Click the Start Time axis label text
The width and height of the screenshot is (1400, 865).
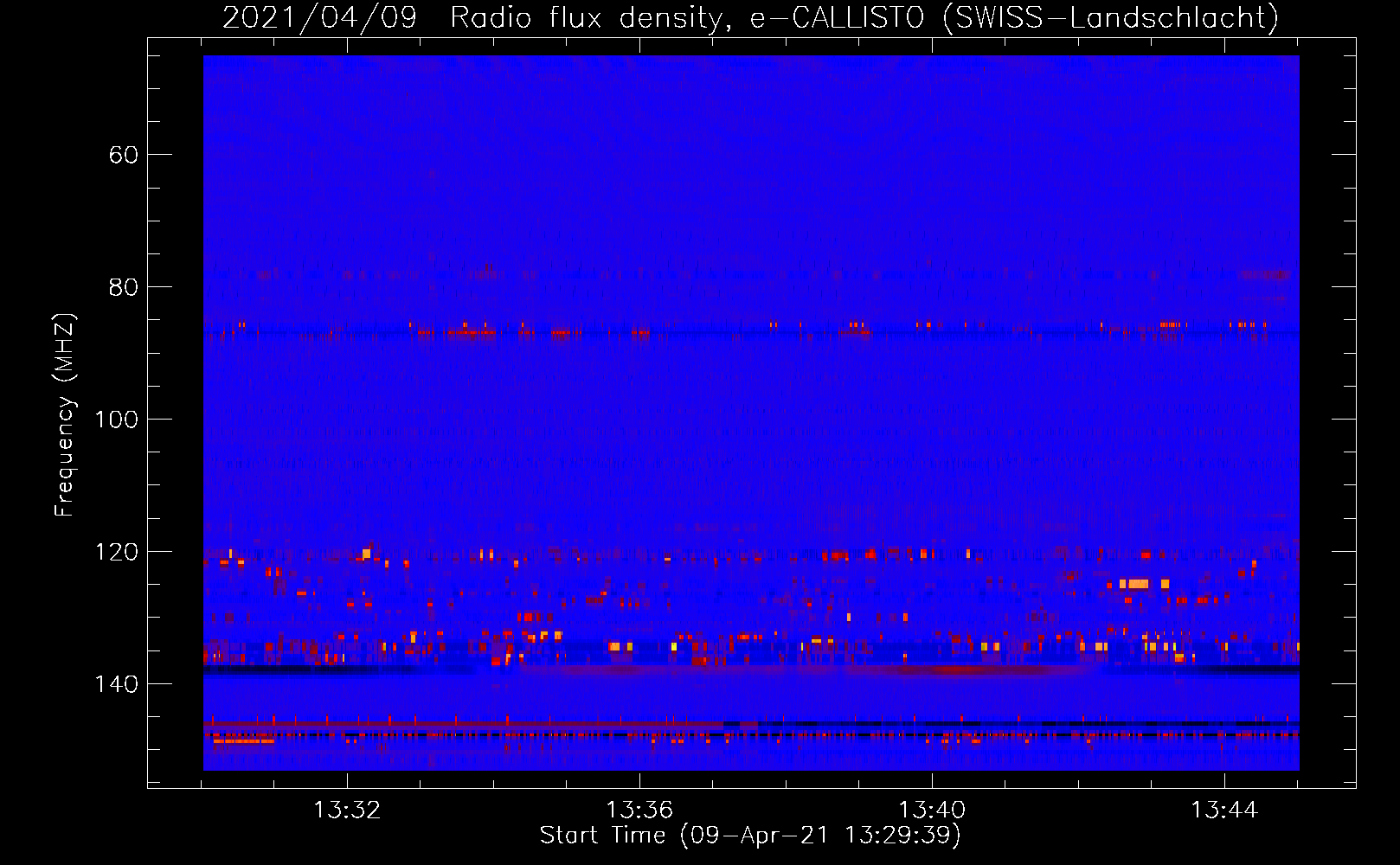tap(750, 835)
